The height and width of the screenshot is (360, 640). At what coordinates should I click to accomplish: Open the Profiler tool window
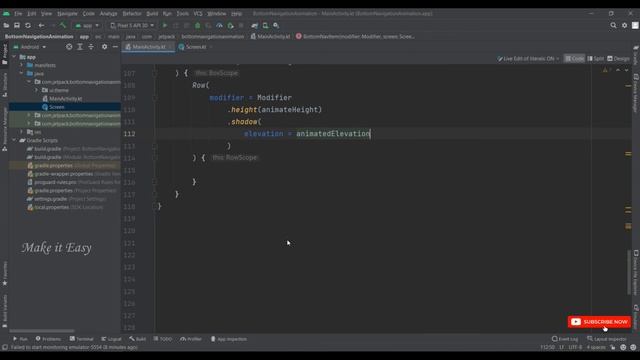tap(191, 339)
